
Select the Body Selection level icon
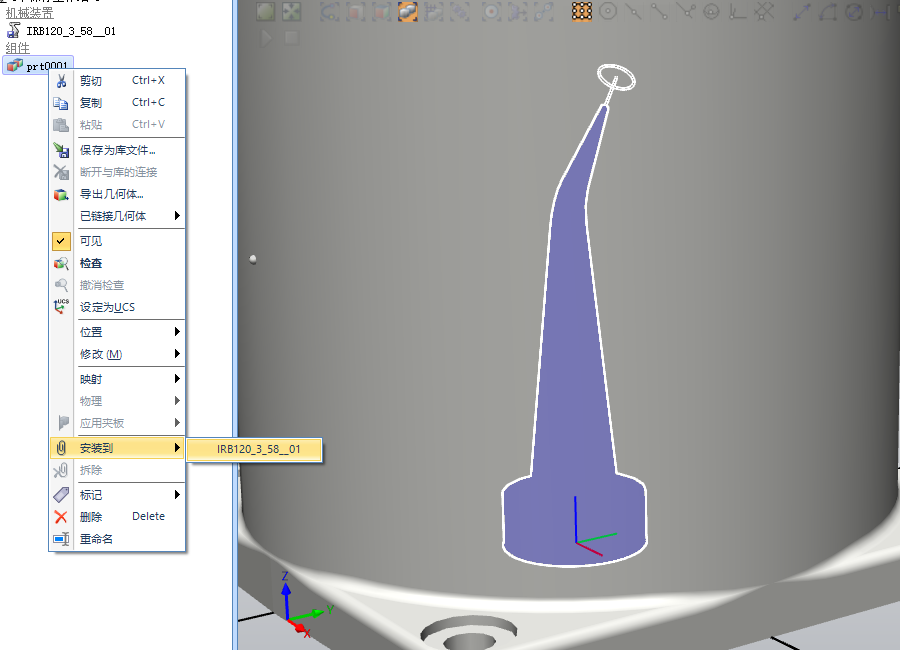(x=381, y=11)
